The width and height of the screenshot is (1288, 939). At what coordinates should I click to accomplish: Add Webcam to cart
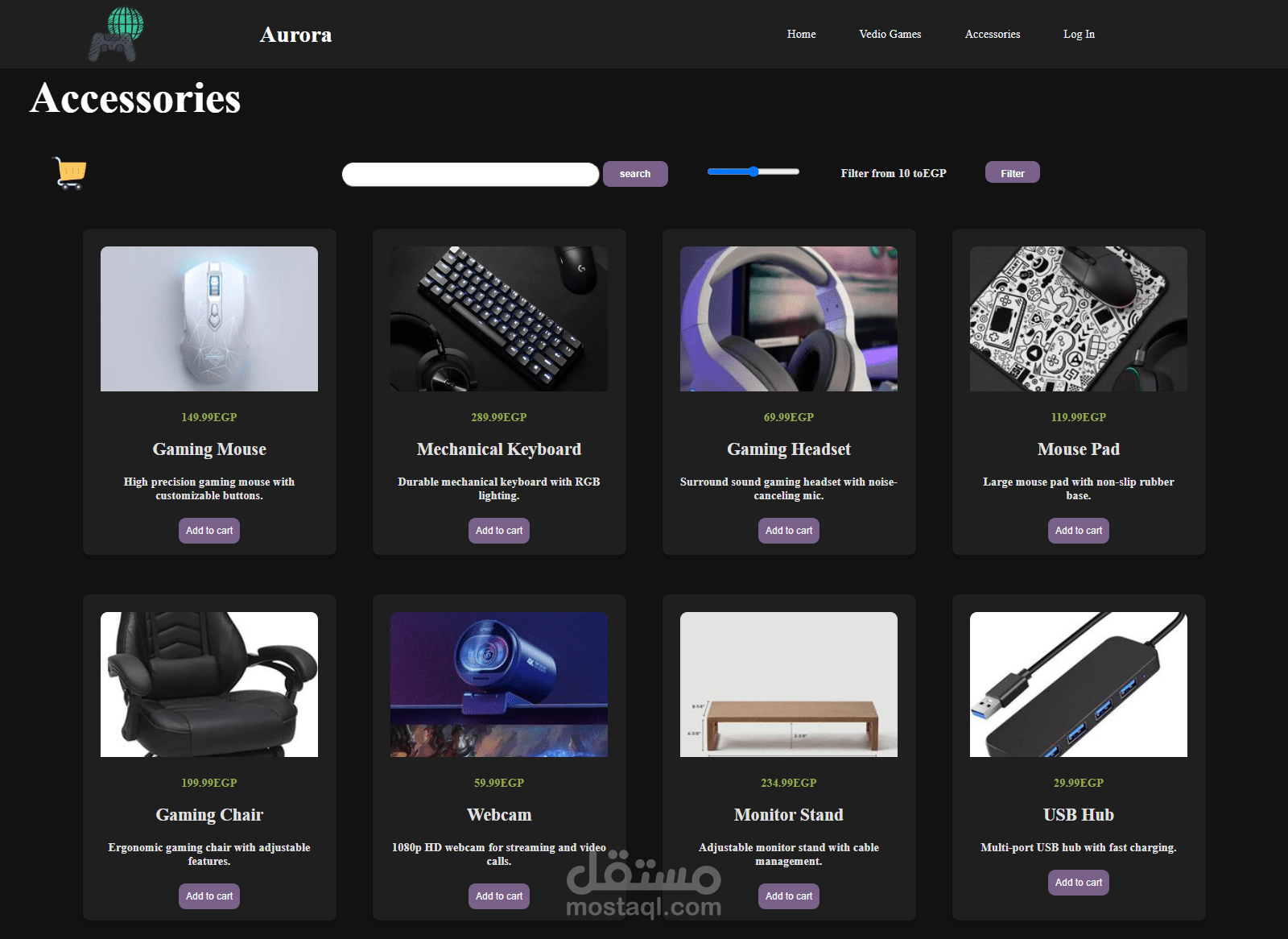coord(499,896)
